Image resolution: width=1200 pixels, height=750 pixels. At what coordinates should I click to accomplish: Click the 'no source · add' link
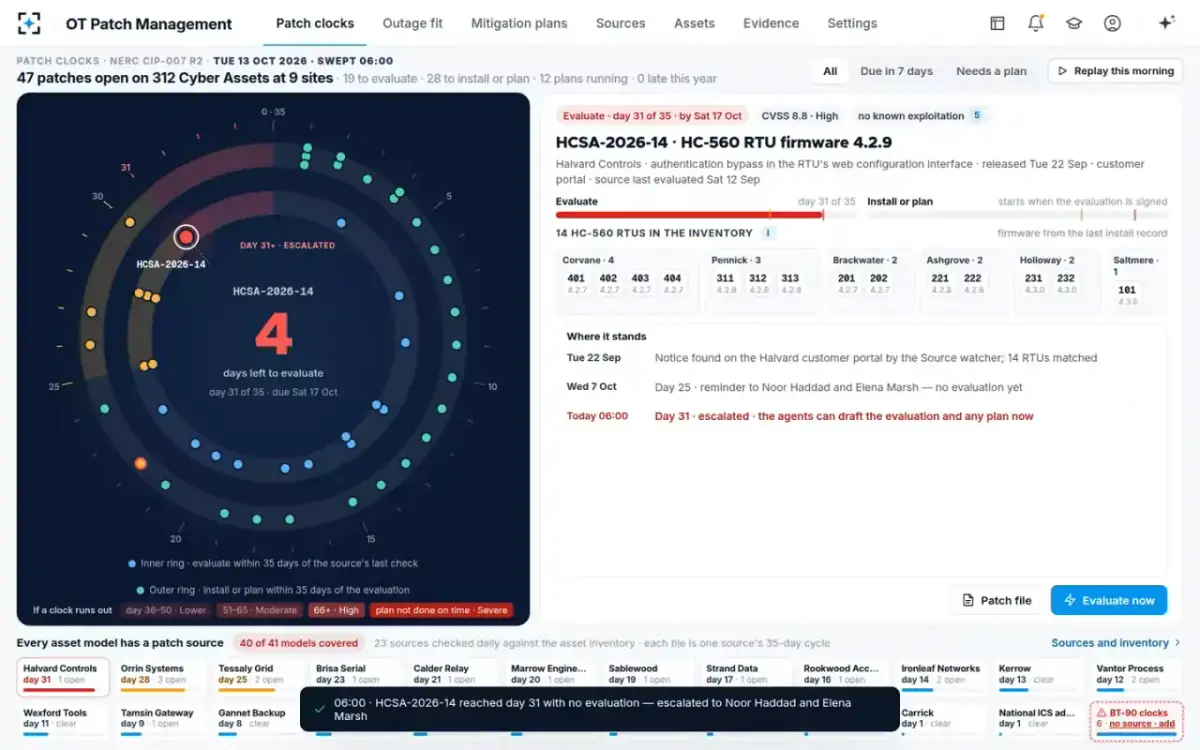click(1142, 724)
